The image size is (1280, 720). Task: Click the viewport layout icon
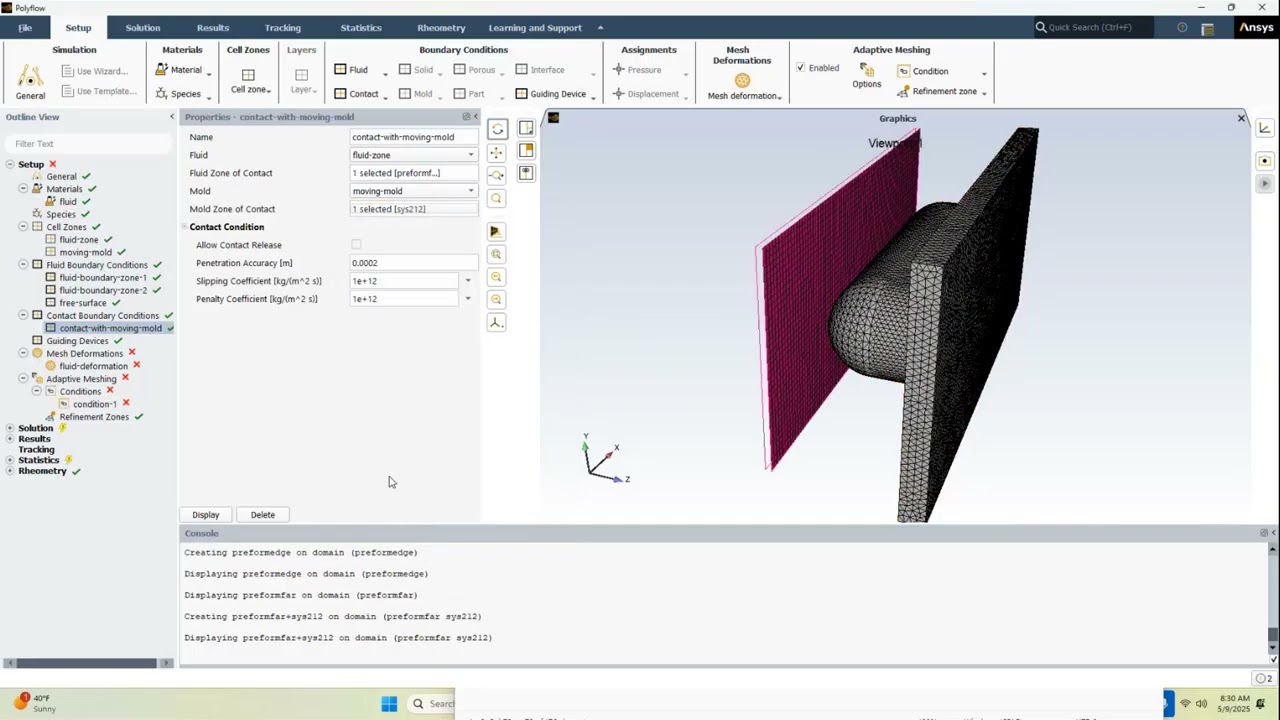tap(527, 128)
